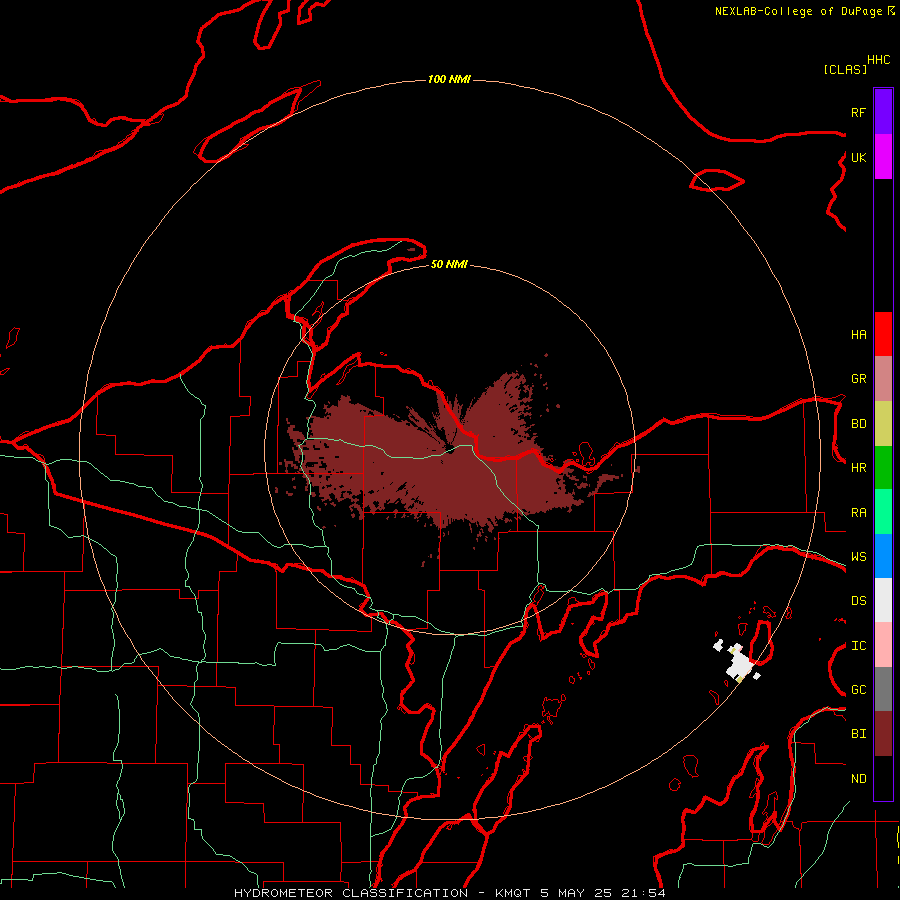Click the HR green legend swatch

tap(883, 468)
